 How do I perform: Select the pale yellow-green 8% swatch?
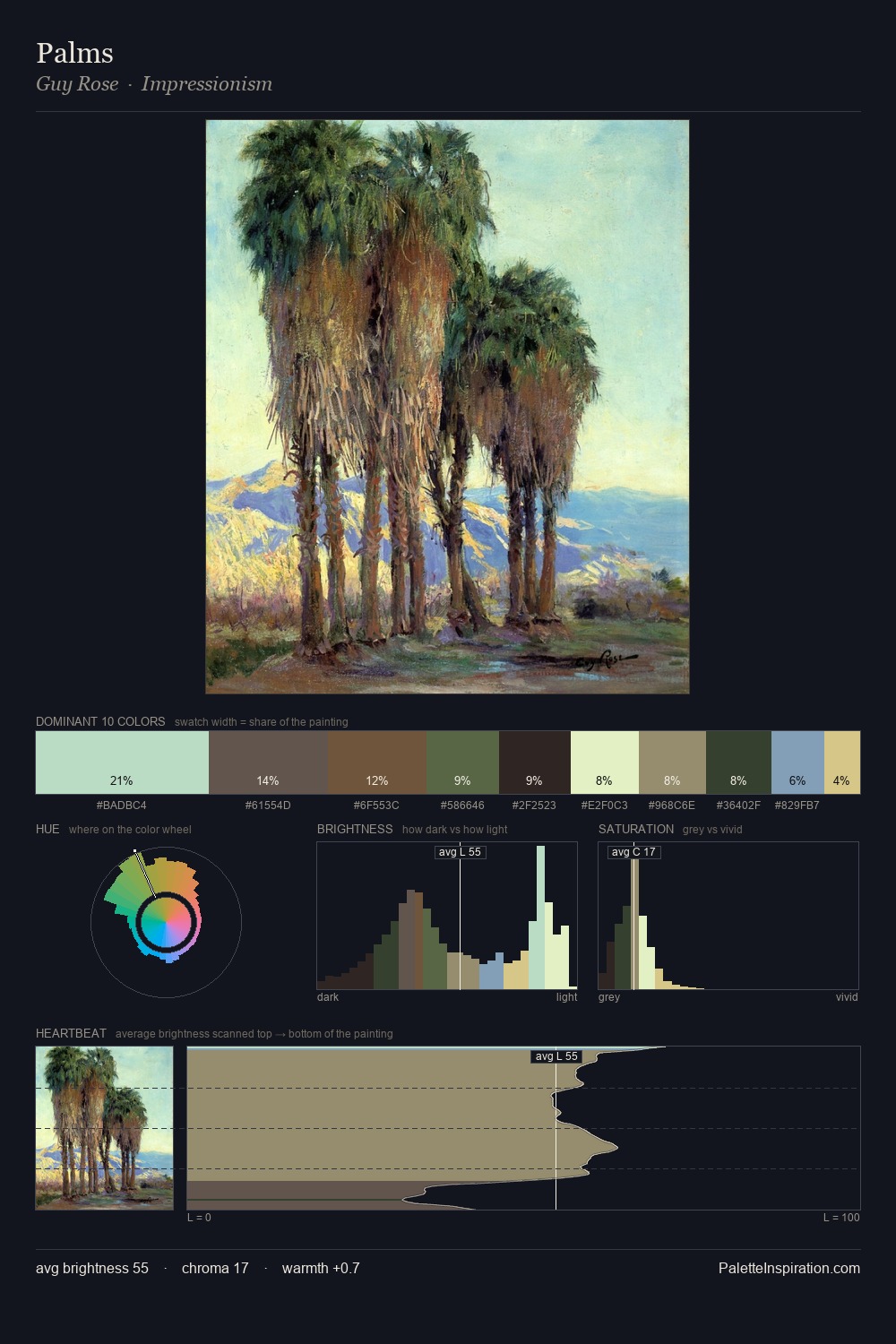pyautogui.click(x=605, y=762)
